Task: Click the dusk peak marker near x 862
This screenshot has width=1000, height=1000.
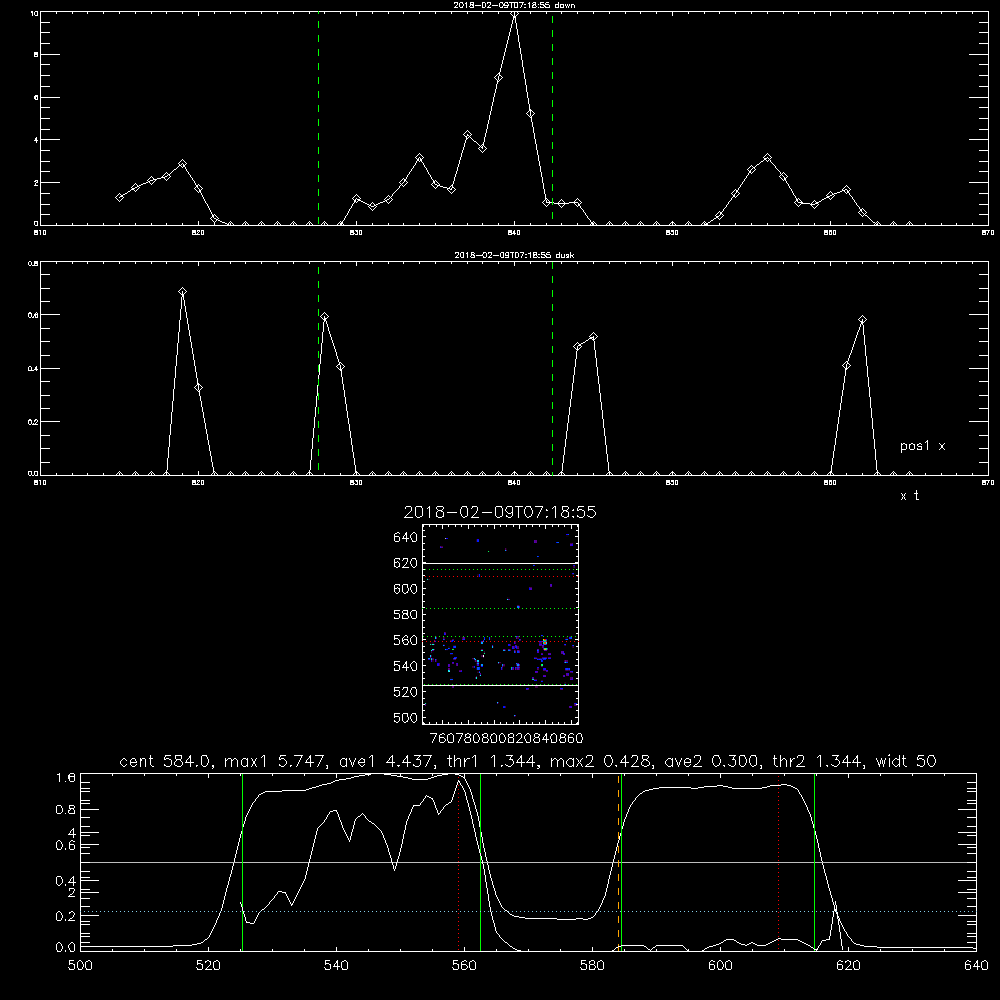Action: (x=862, y=320)
